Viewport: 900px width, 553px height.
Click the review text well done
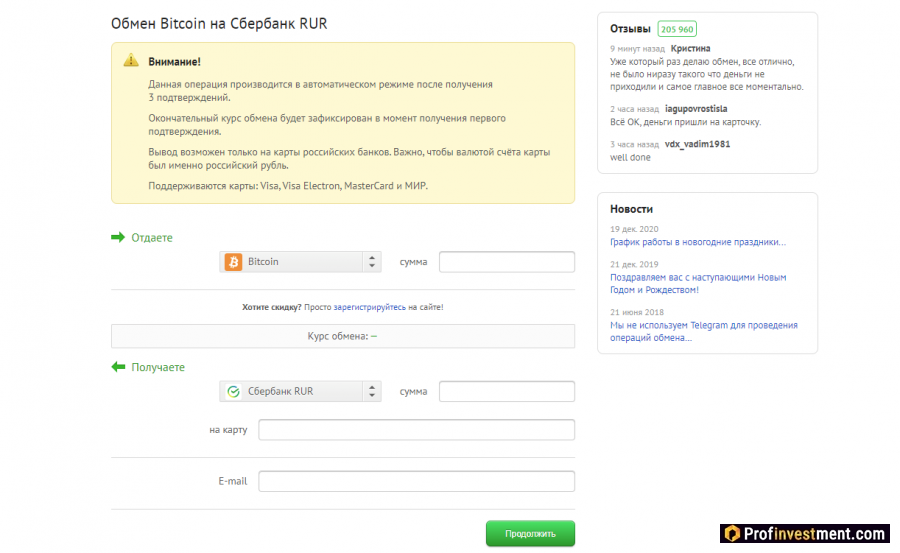(x=630, y=157)
